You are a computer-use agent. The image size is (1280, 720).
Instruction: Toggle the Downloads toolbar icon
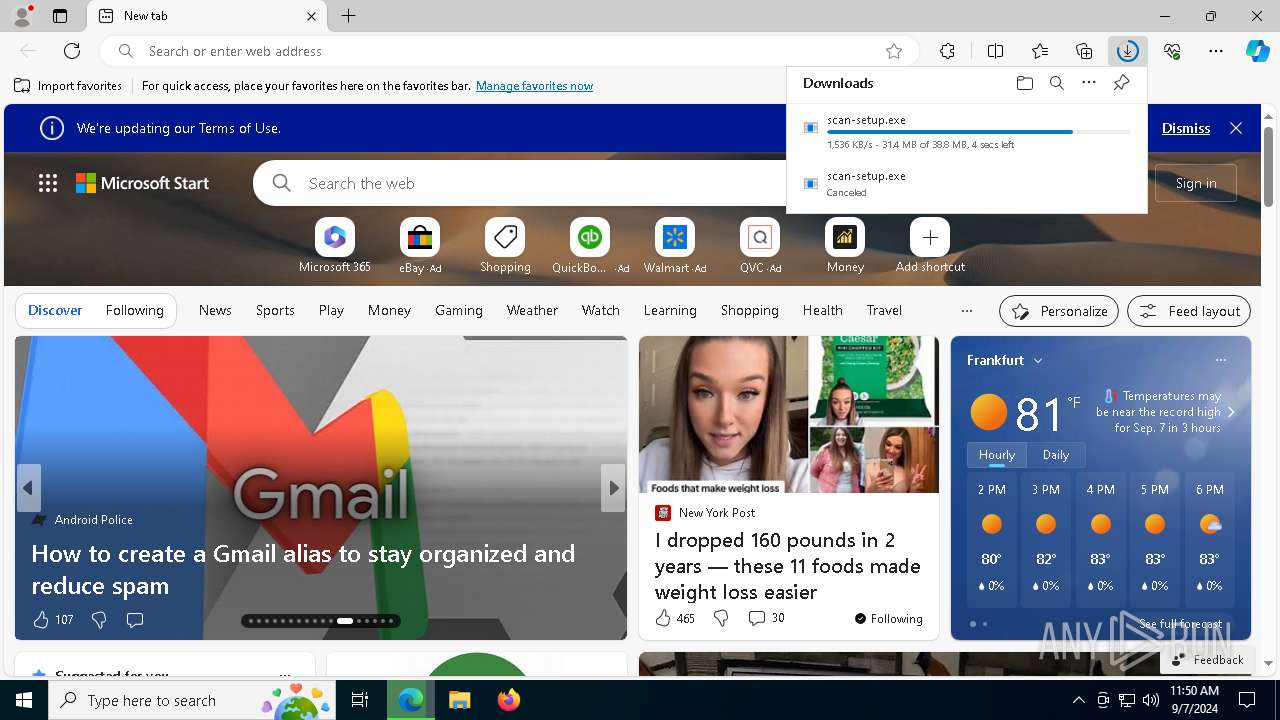[x=1127, y=51]
